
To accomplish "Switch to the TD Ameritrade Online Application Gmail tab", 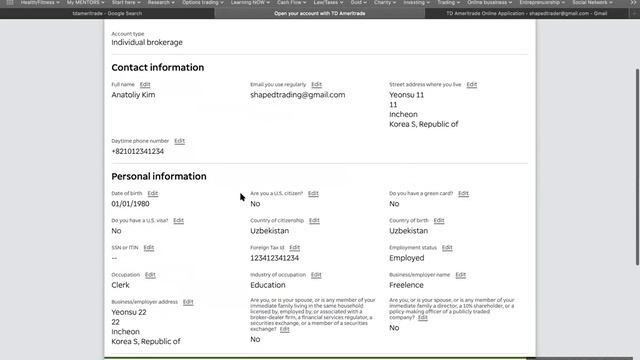I will click(x=527, y=13).
